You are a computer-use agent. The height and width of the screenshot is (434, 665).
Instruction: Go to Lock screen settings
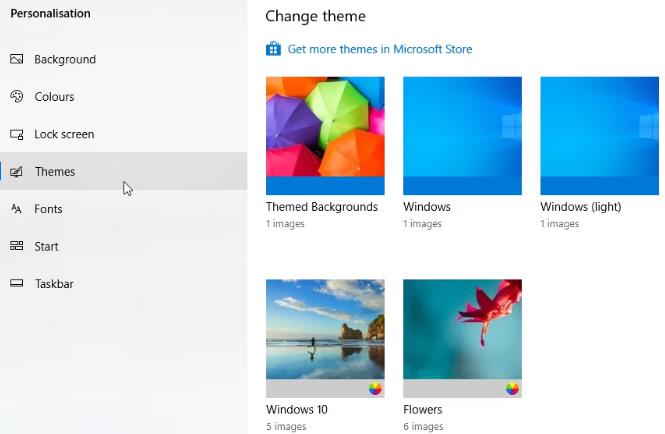[x=123, y=134]
